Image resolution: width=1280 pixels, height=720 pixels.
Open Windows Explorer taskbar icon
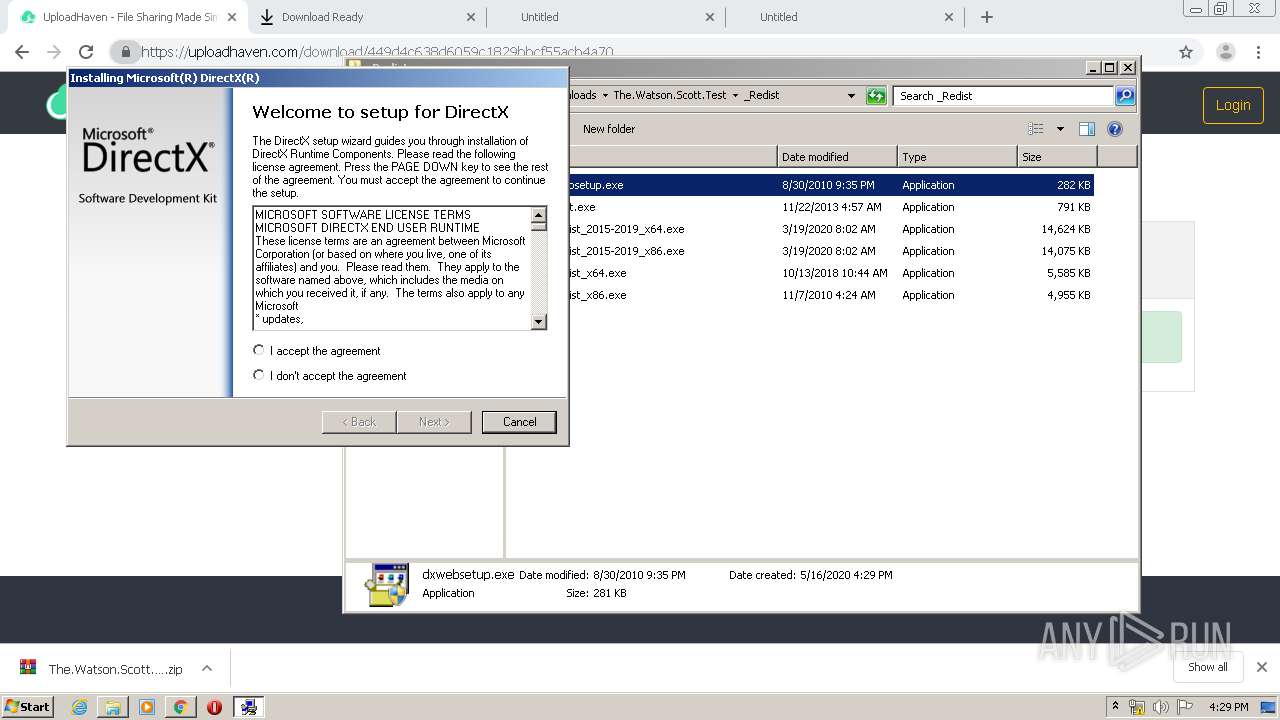[113, 707]
